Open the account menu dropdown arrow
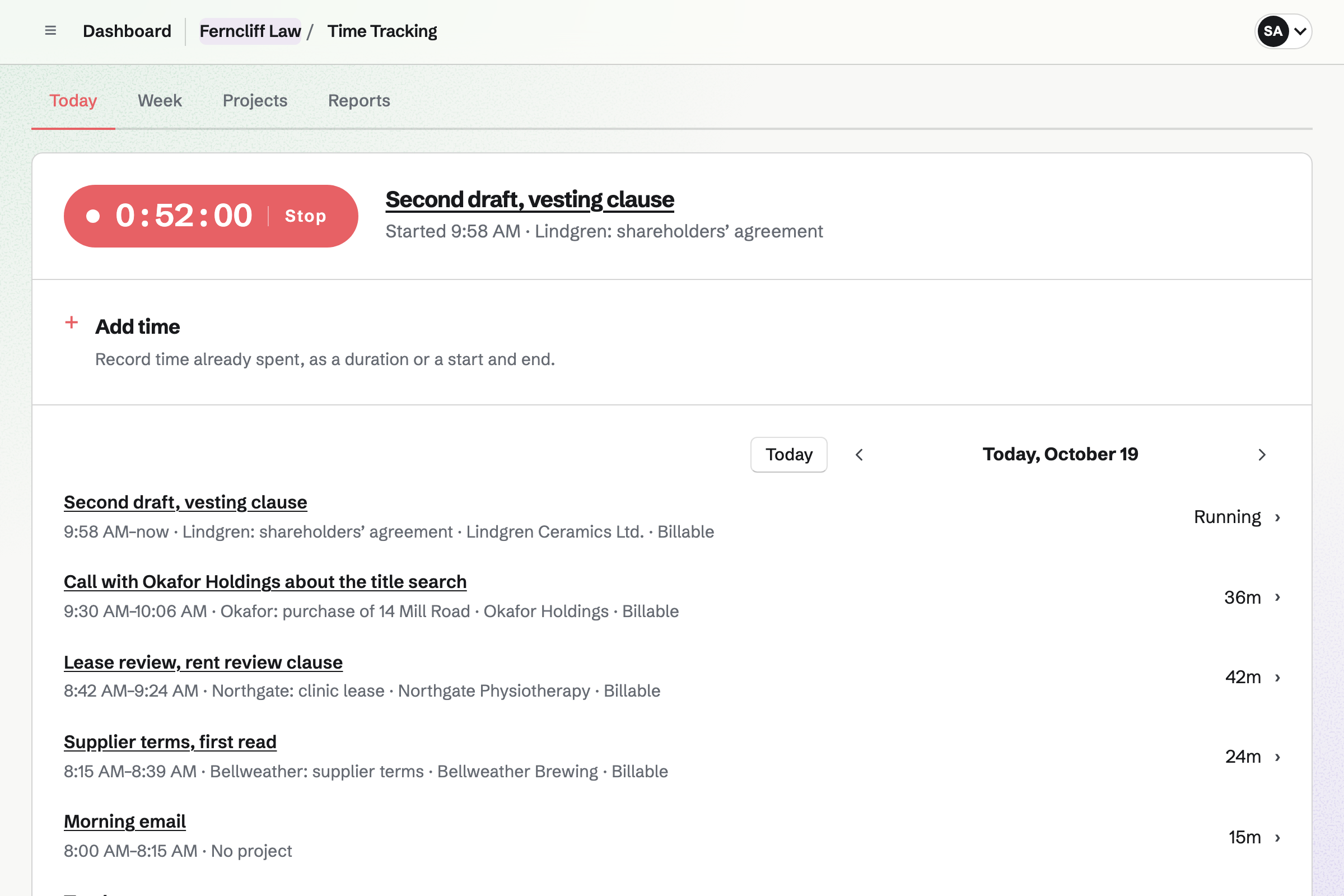 [1300, 31]
